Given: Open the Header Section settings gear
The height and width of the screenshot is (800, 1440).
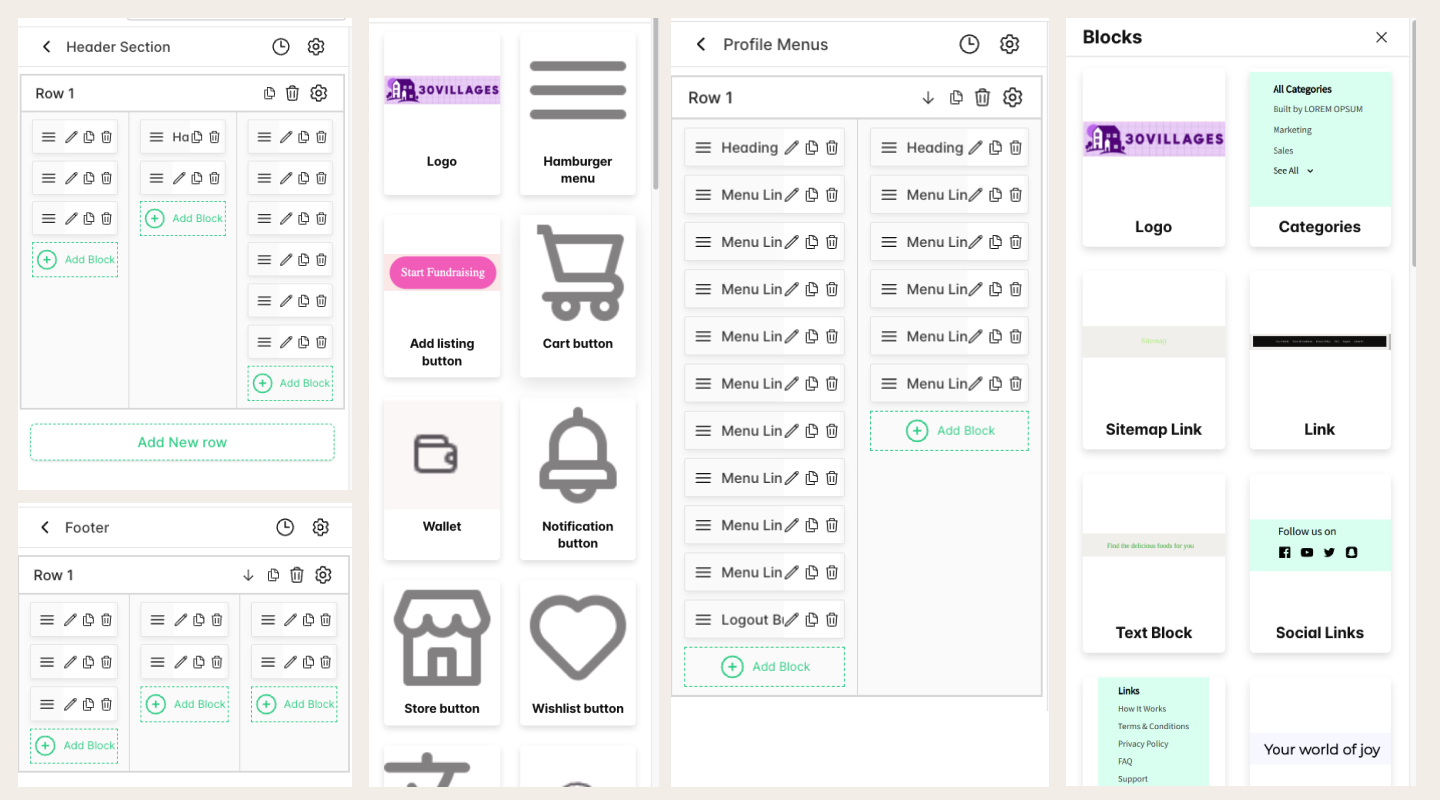Looking at the screenshot, I should (316, 46).
